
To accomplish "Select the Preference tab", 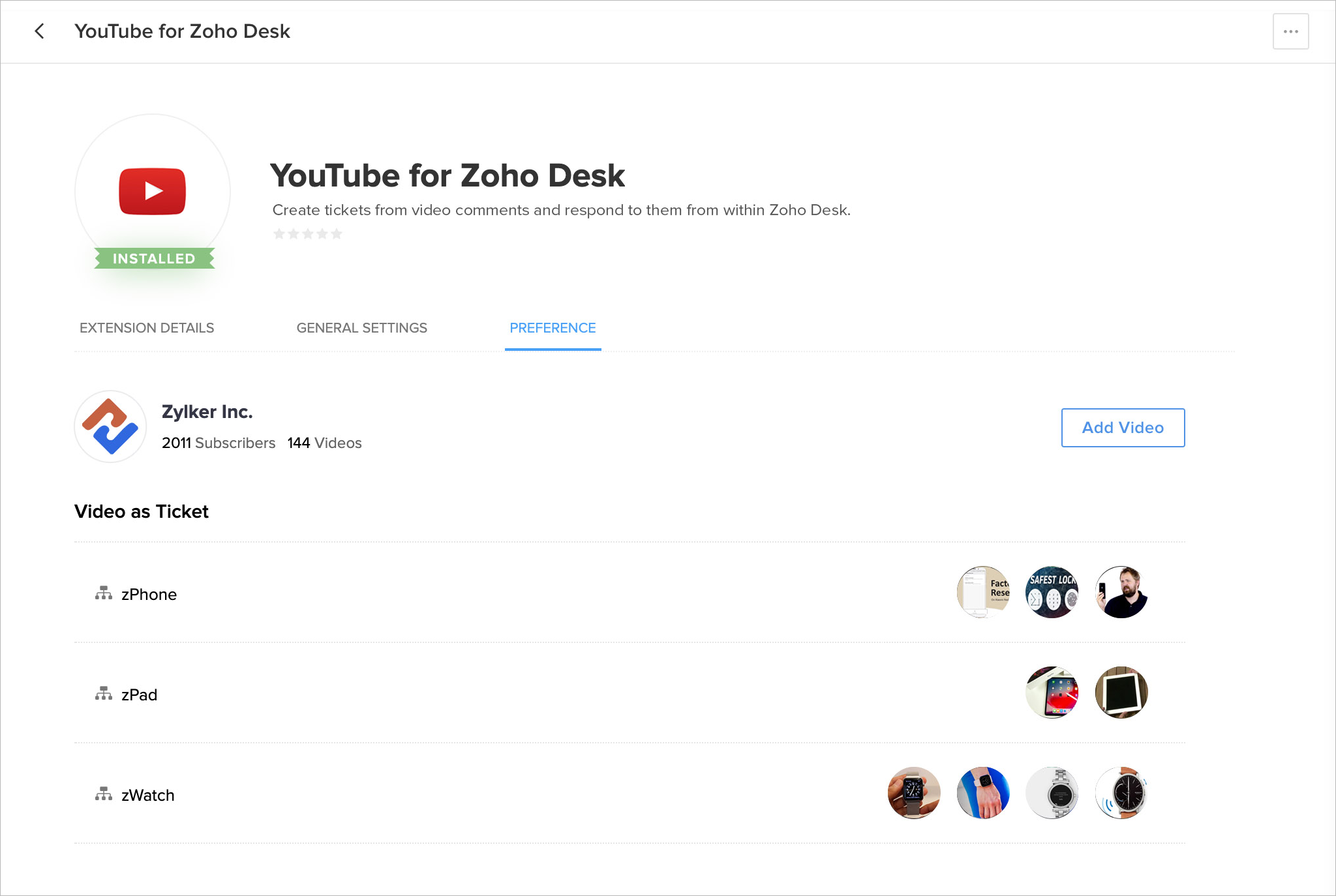I will click(553, 328).
